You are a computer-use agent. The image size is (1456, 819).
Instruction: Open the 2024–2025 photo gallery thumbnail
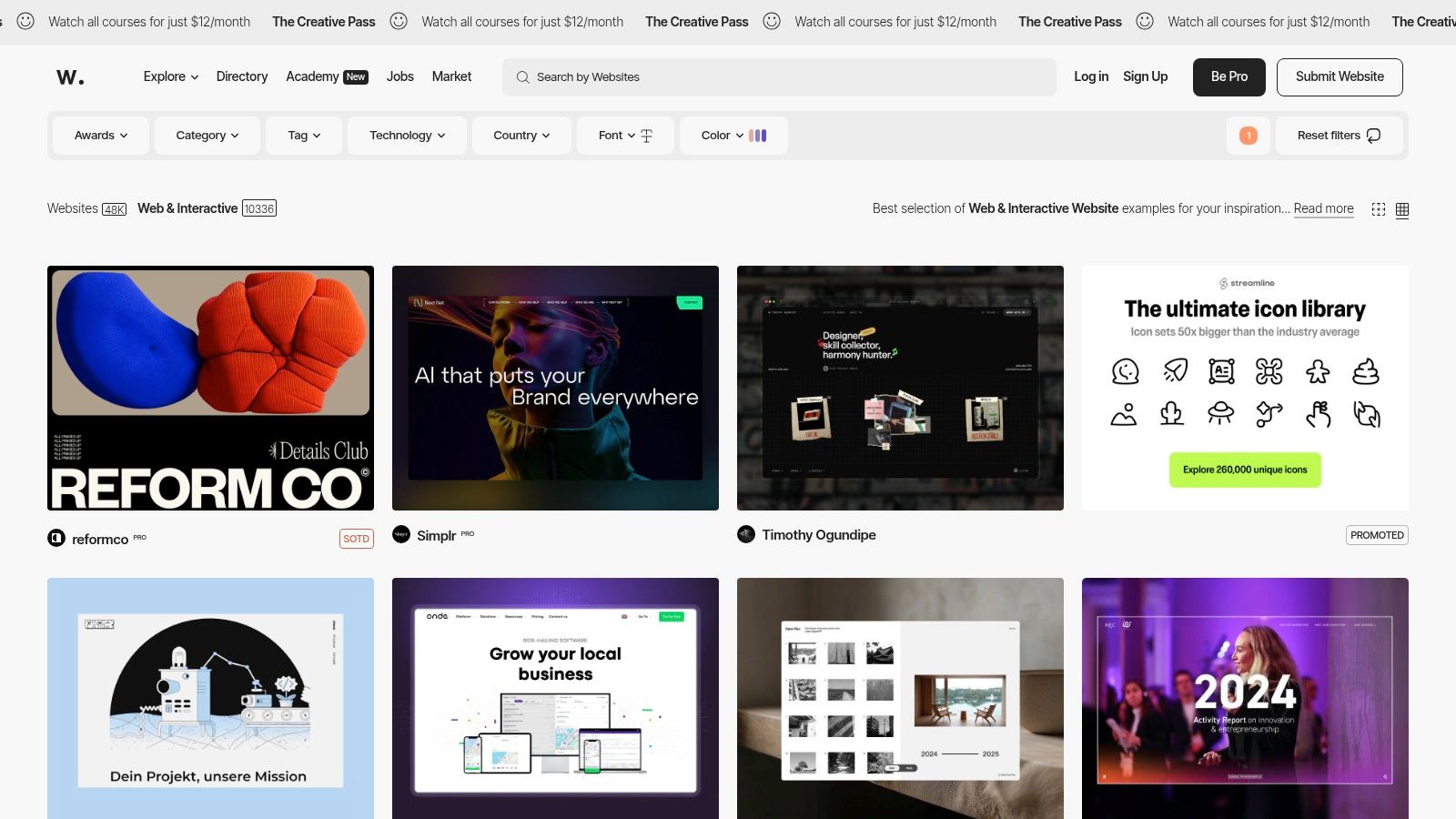[x=900, y=698]
